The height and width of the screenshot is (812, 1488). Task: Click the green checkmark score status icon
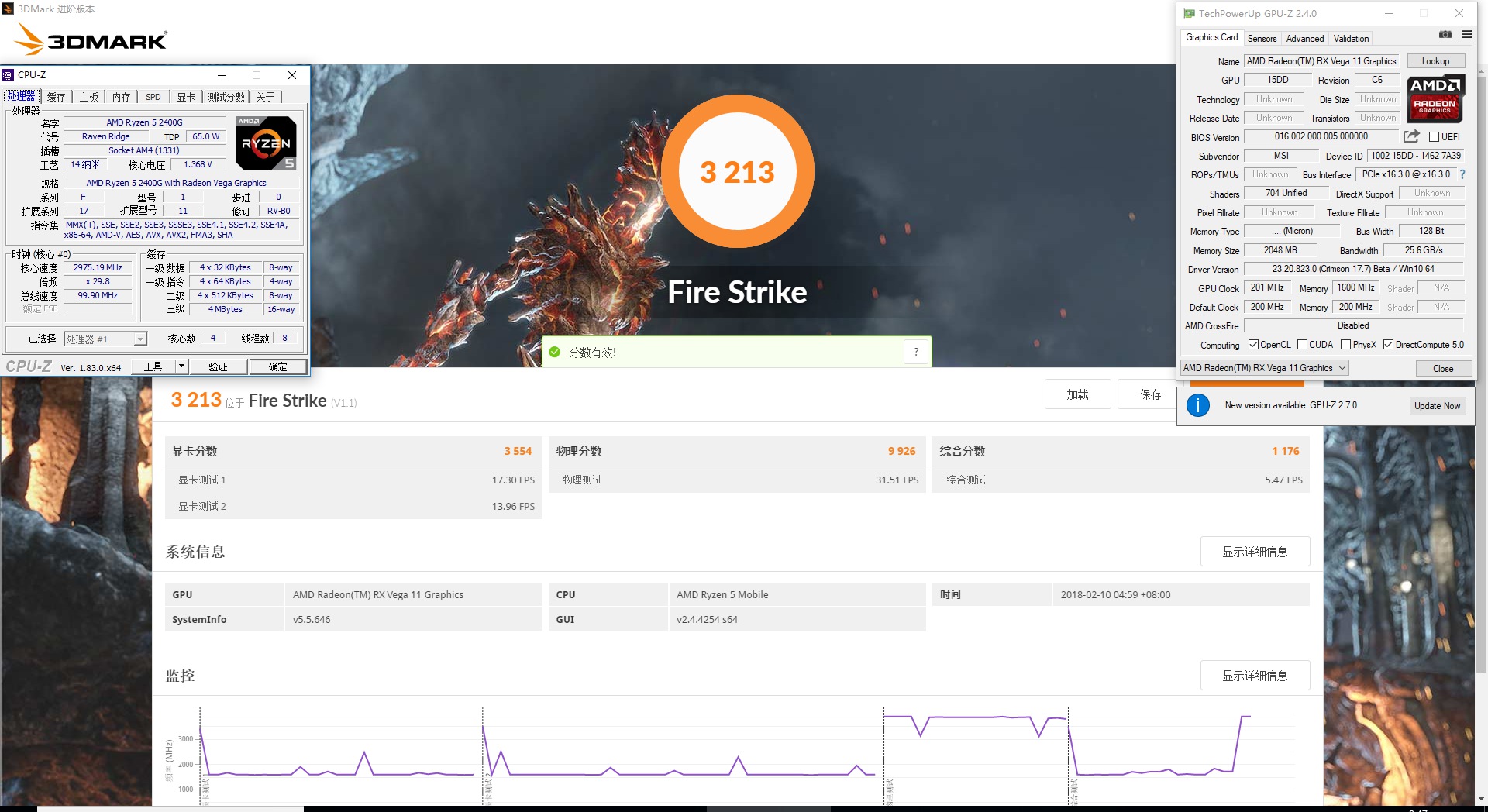[x=554, y=351]
